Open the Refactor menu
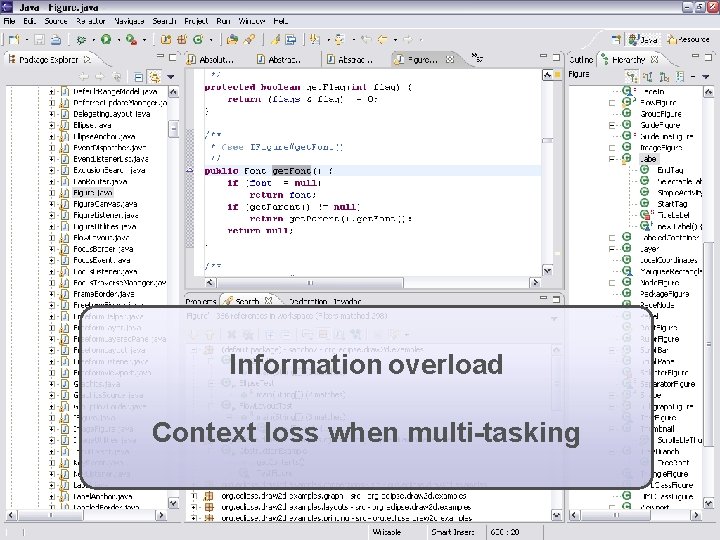Viewport: 720px width, 540px height. [91, 21]
